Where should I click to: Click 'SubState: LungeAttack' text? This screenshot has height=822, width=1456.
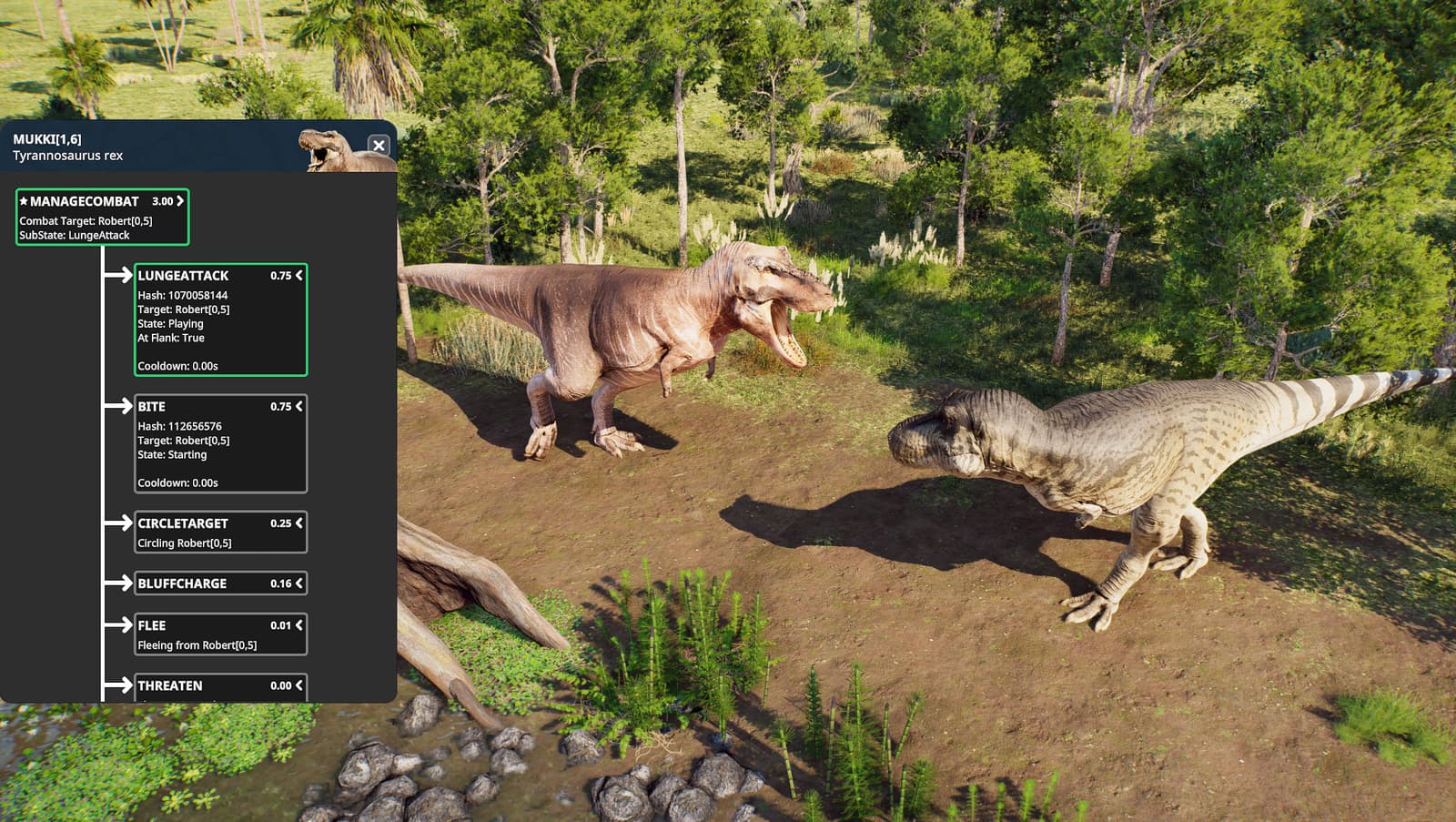75,235
